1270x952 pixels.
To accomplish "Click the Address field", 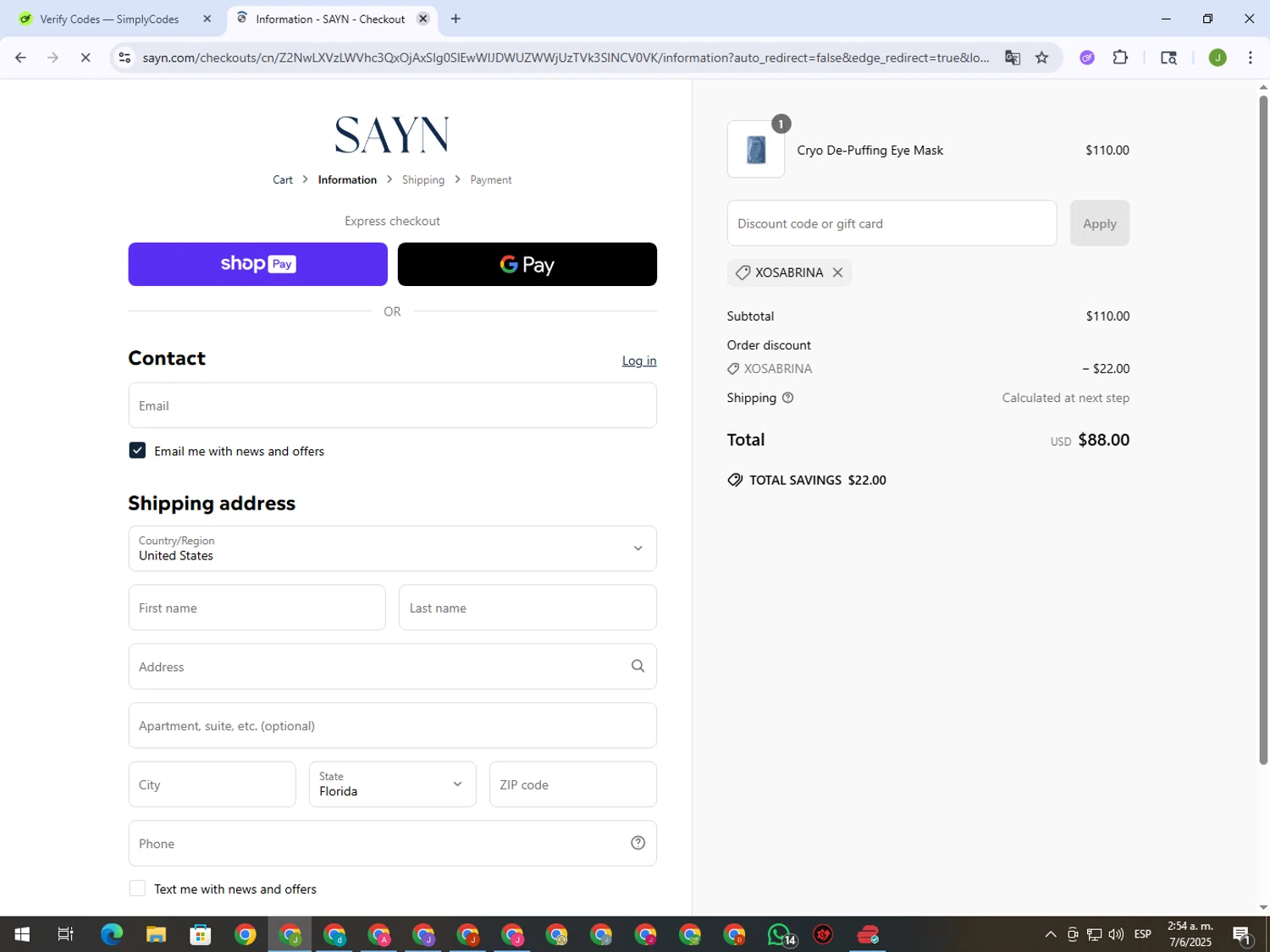I will pyautogui.click(x=392, y=666).
